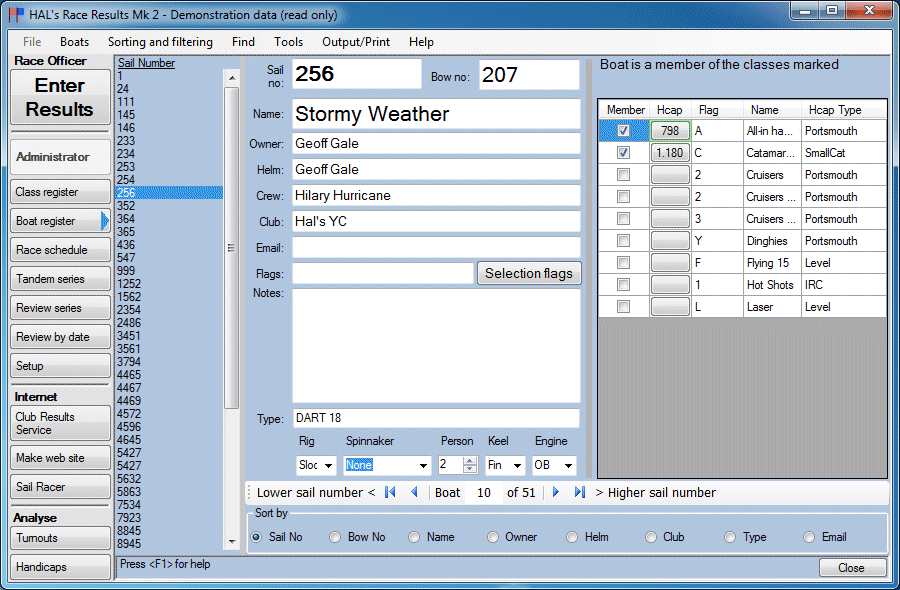Go to previous boat record
This screenshot has height=590, width=900.
pos(414,492)
